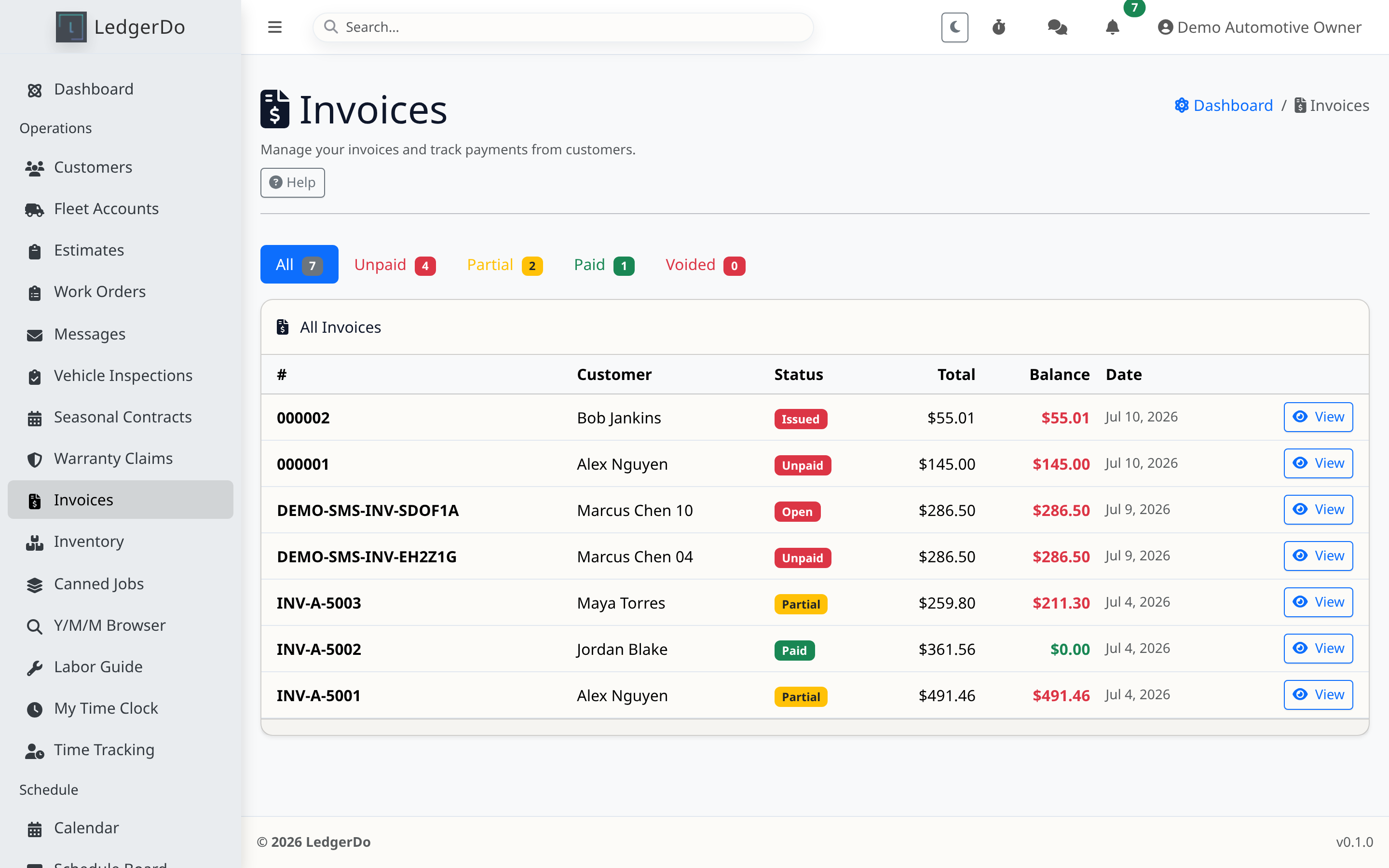The image size is (1389, 868).
Task: Open the notifications bell
Action: [x=1112, y=27]
